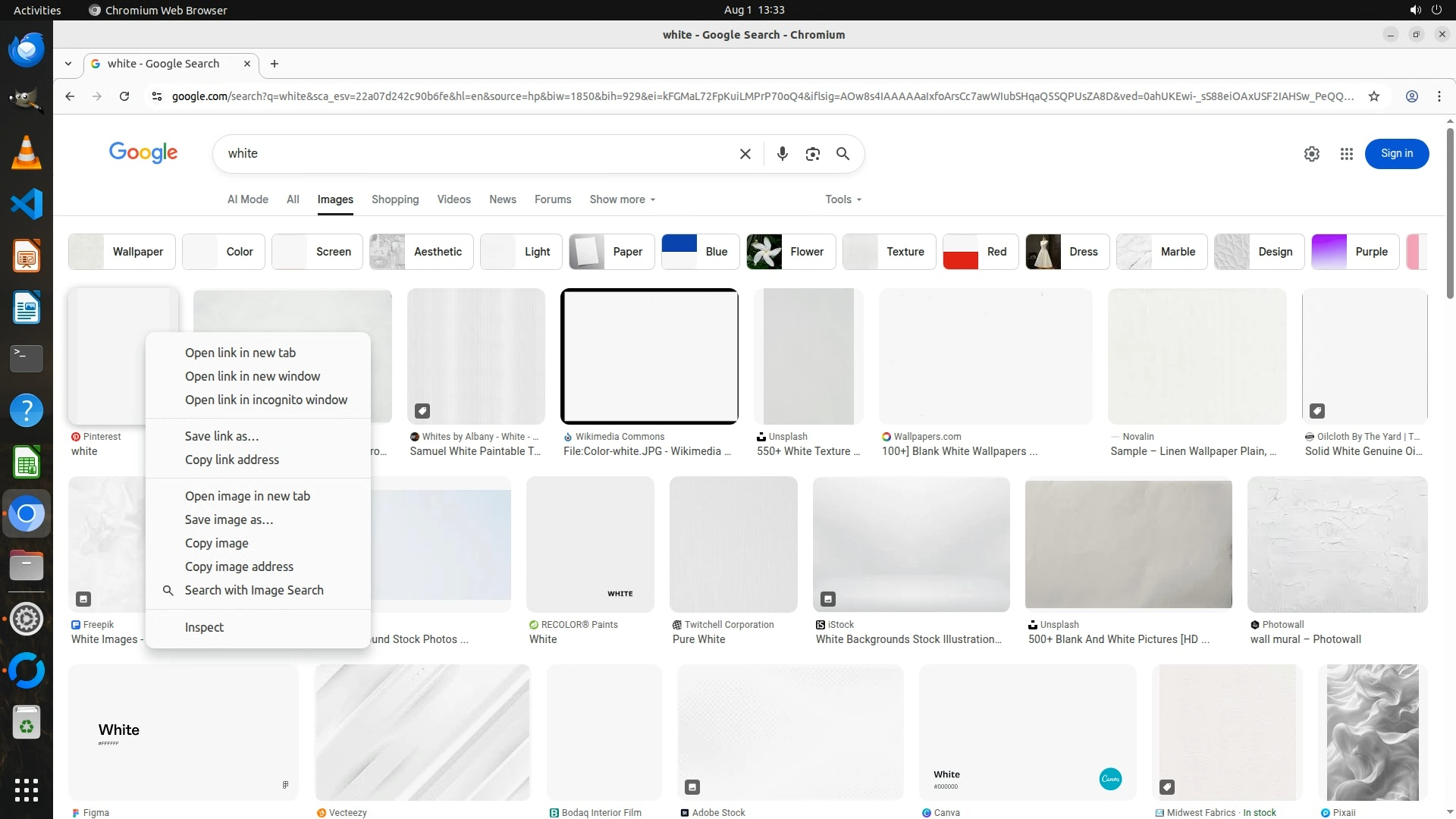Click the search by image camera icon
The height and width of the screenshot is (819, 1456).
[812, 154]
